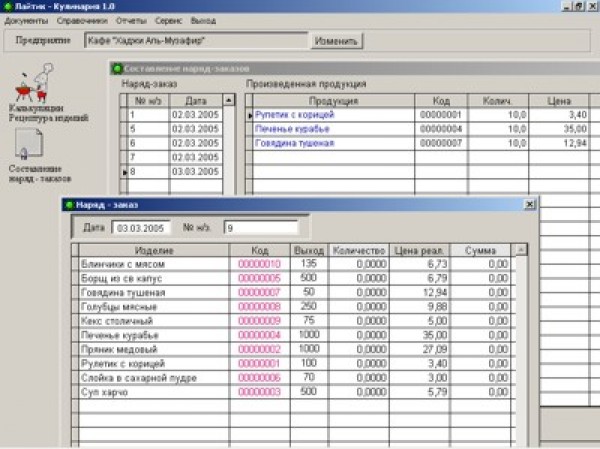Select the Суп харчо row
Image resolution: width=600 pixels, height=449 pixels.
click(295, 392)
